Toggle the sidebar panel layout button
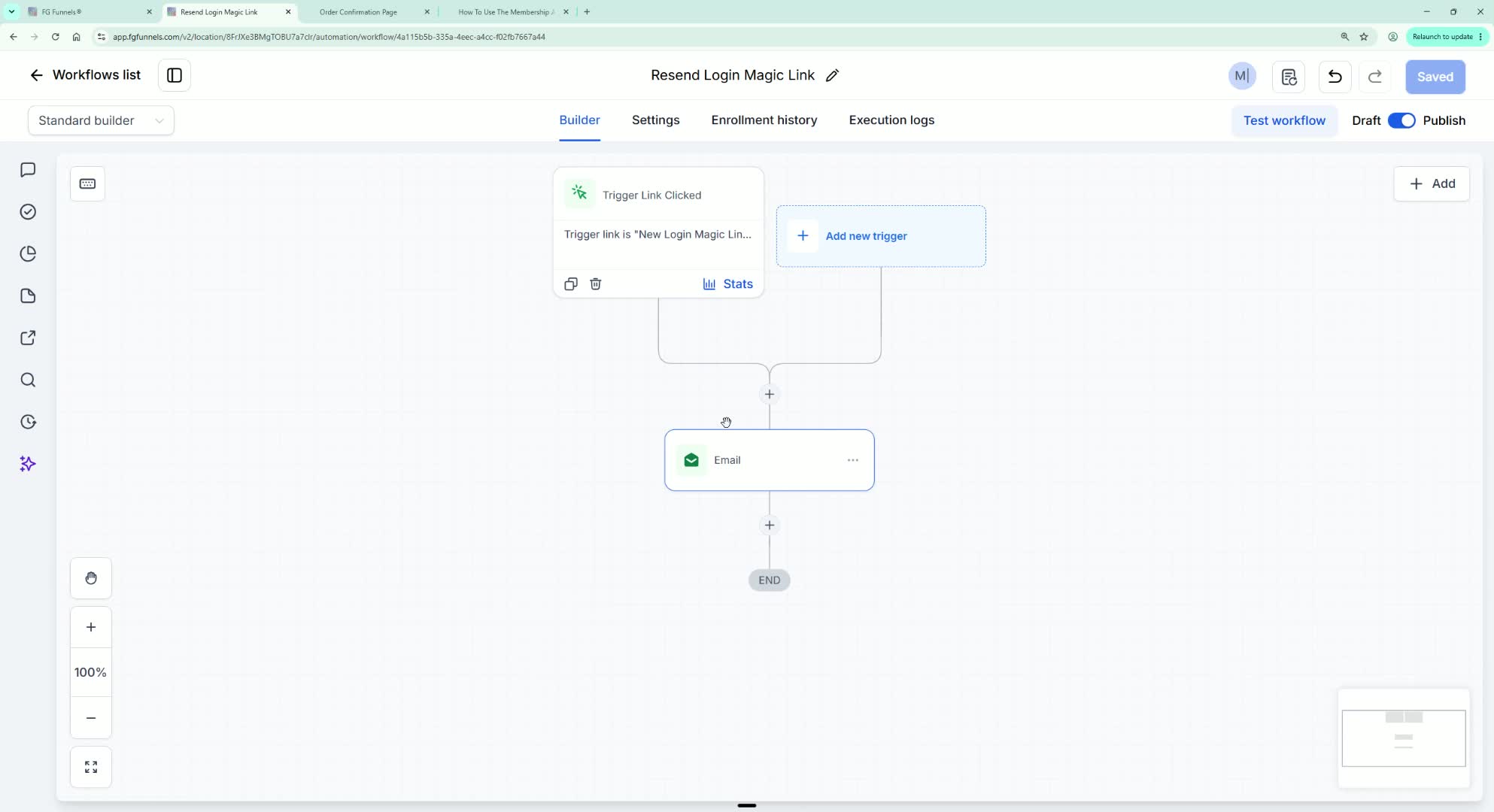The height and width of the screenshot is (812, 1494). point(175,75)
